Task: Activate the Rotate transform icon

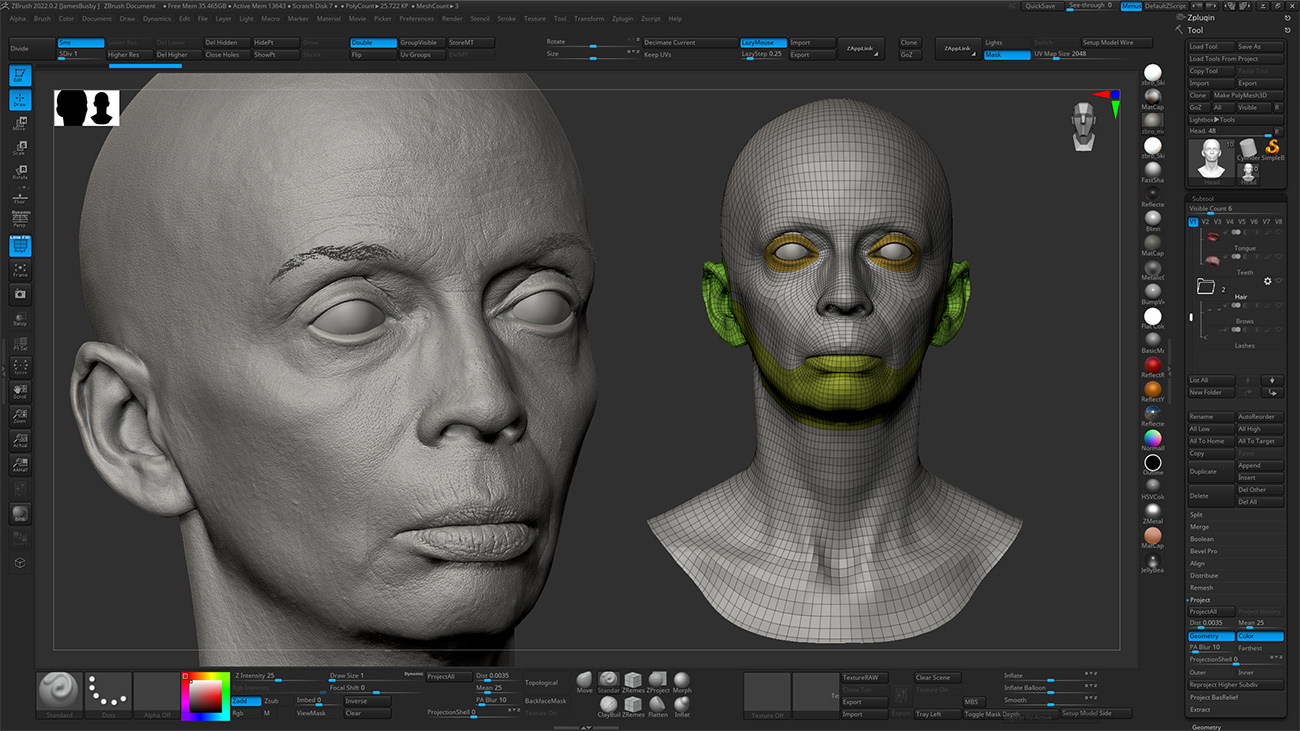Action: (20, 172)
